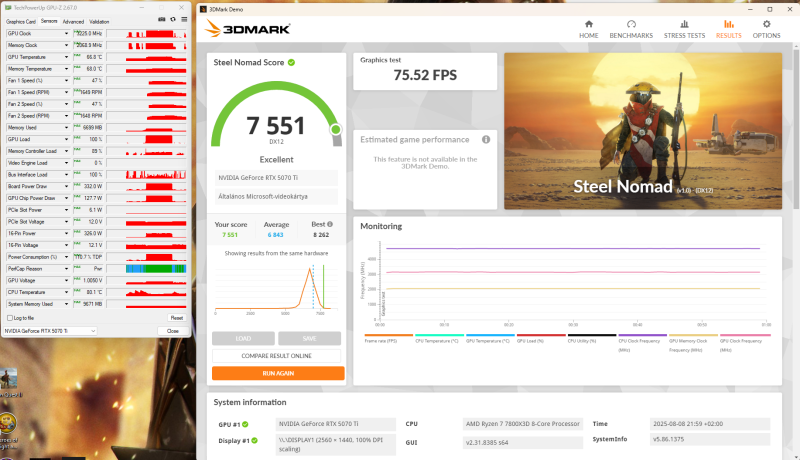Click the info icon beside Estimated game performance
Viewport: 800px width, 460px height.
click(x=486, y=139)
